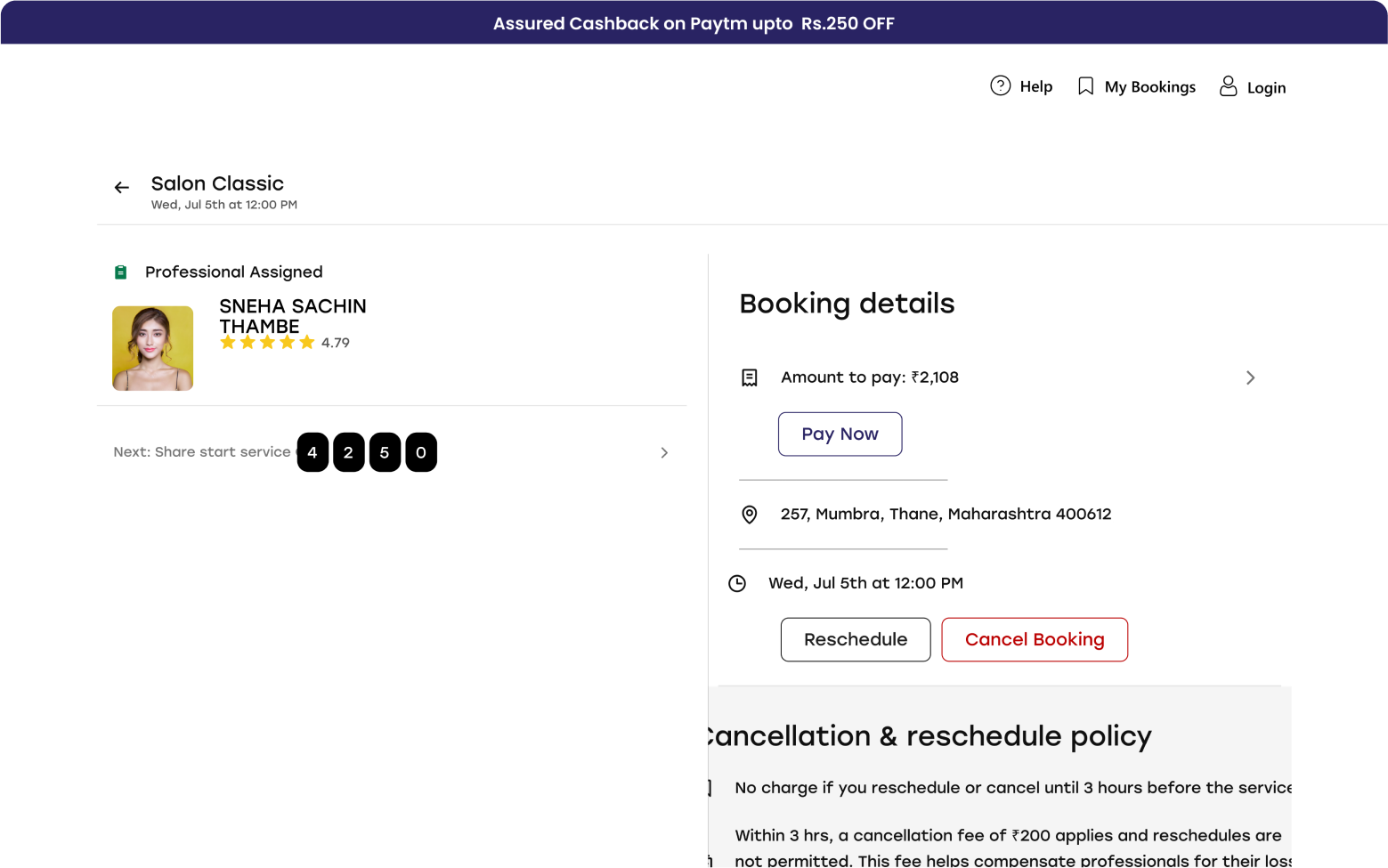The width and height of the screenshot is (1388, 868).
Task: Click the Login user profile icon
Action: tap(1228, 86)
